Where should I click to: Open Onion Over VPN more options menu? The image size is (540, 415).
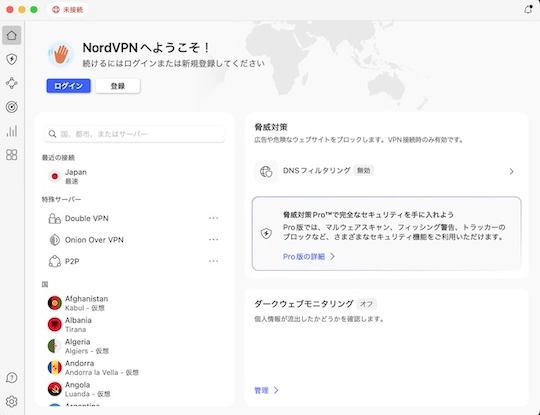[214, 239]
